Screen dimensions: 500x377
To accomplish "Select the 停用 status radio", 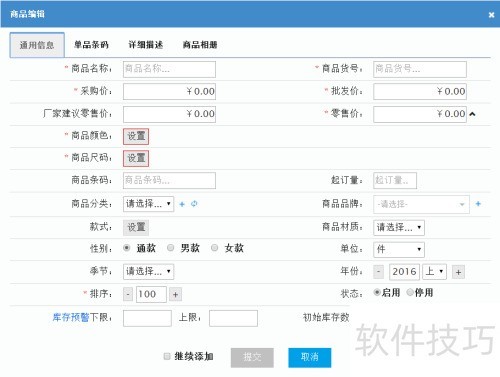I will click(410, 292).
